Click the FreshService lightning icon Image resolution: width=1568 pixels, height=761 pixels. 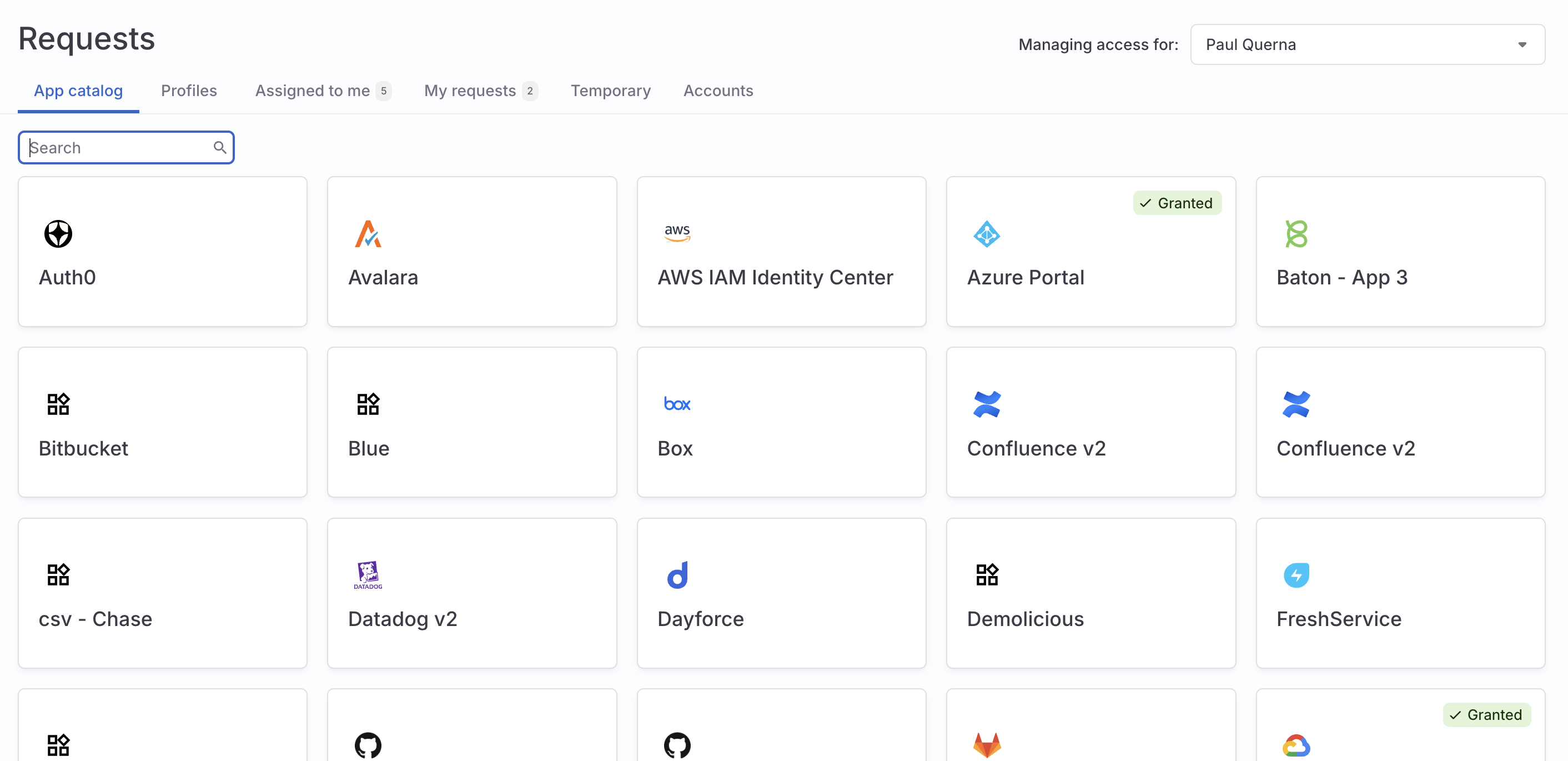(1296, 575)
